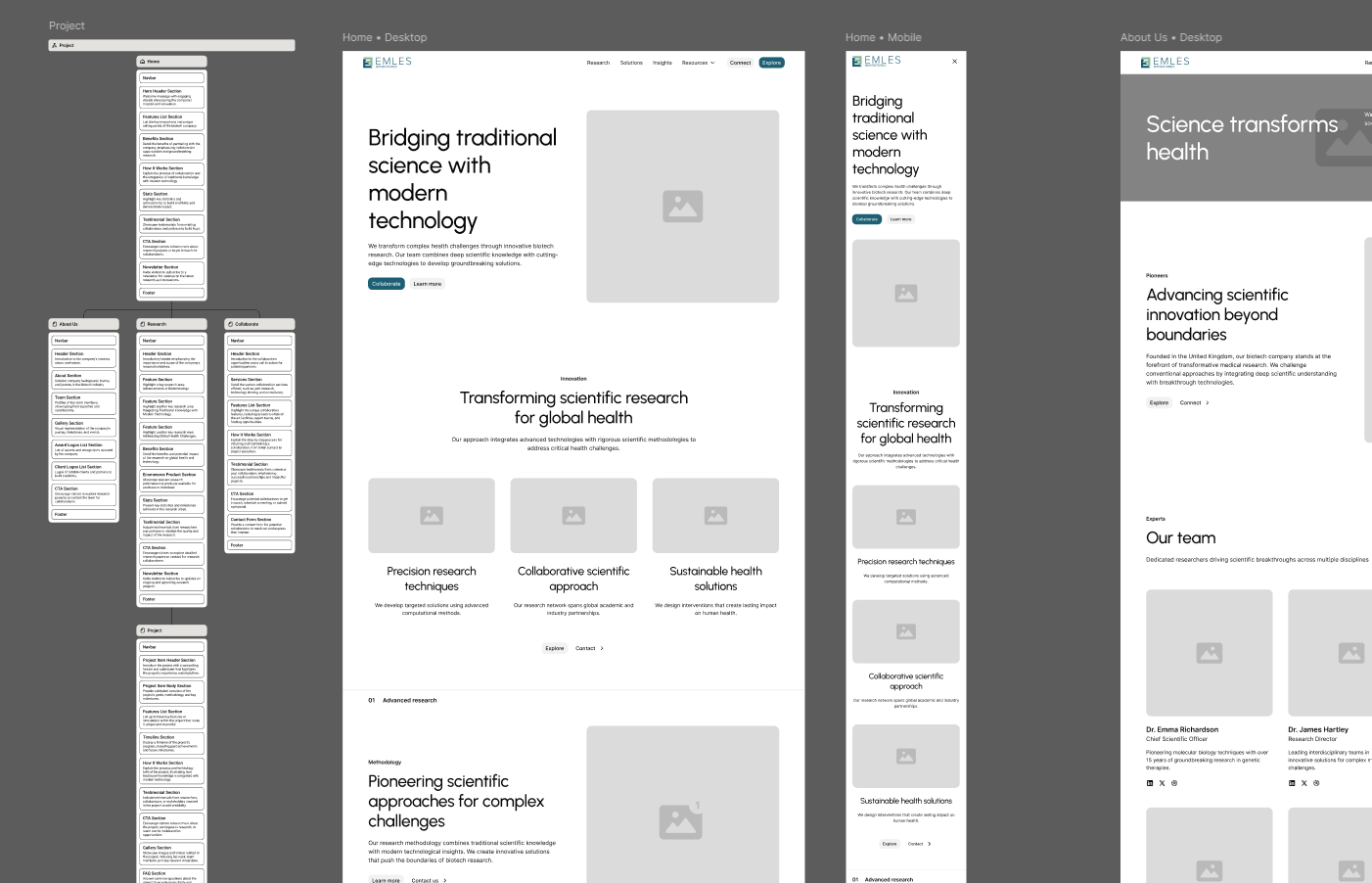
Task: Select the hero image placeholder in Home Desktop
Action: [683, 206]
